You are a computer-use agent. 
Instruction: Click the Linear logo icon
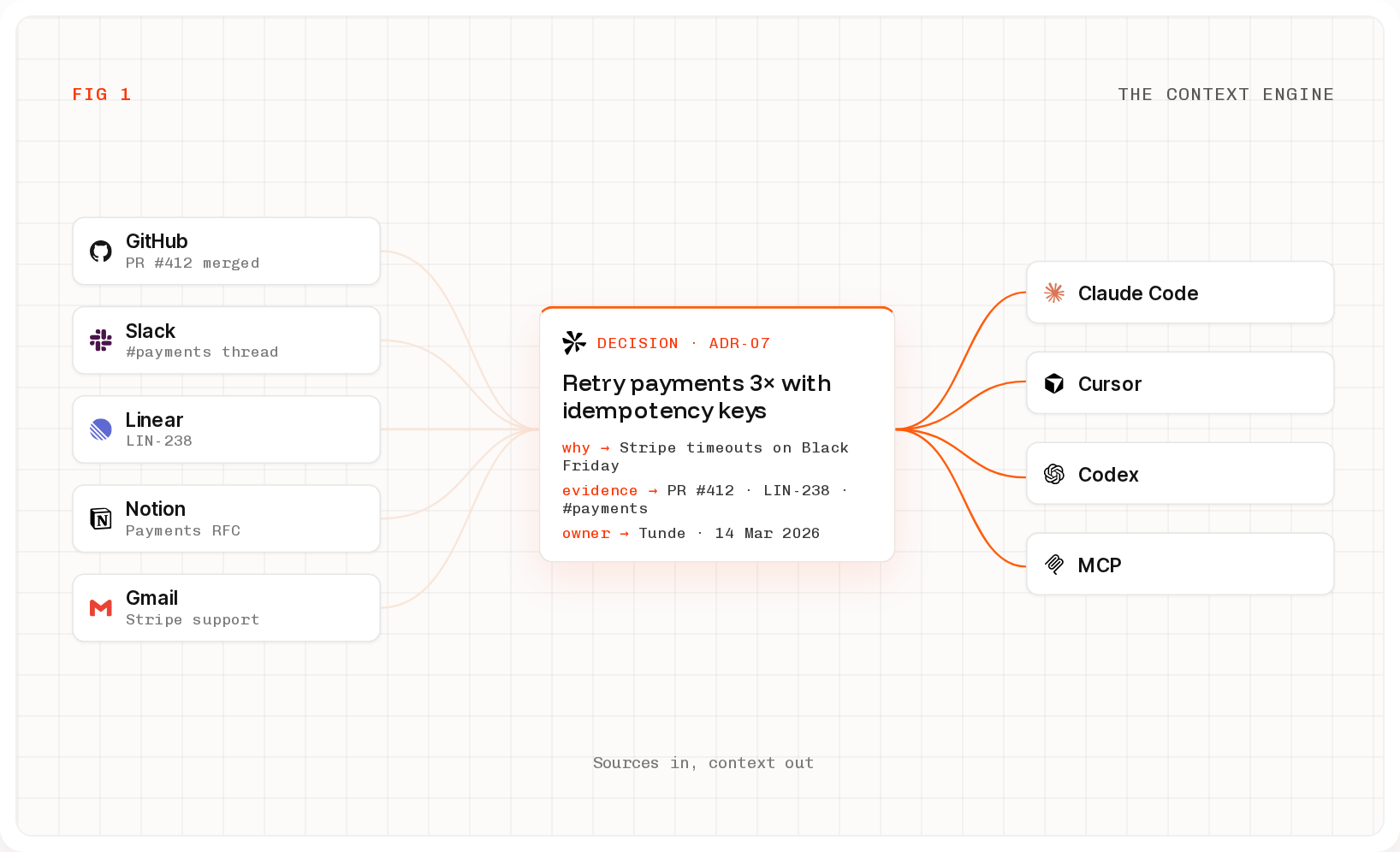101,429
